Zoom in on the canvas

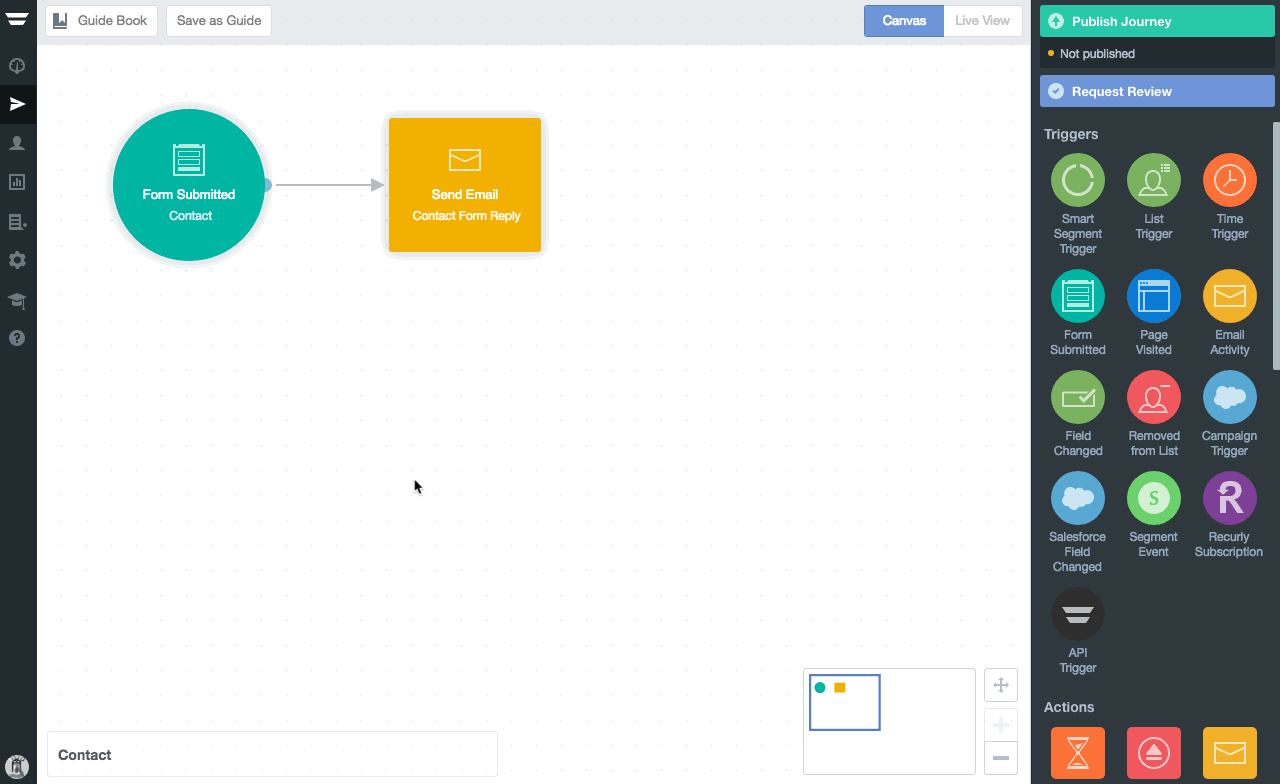pyautogui.click(x=1001, y=725)
